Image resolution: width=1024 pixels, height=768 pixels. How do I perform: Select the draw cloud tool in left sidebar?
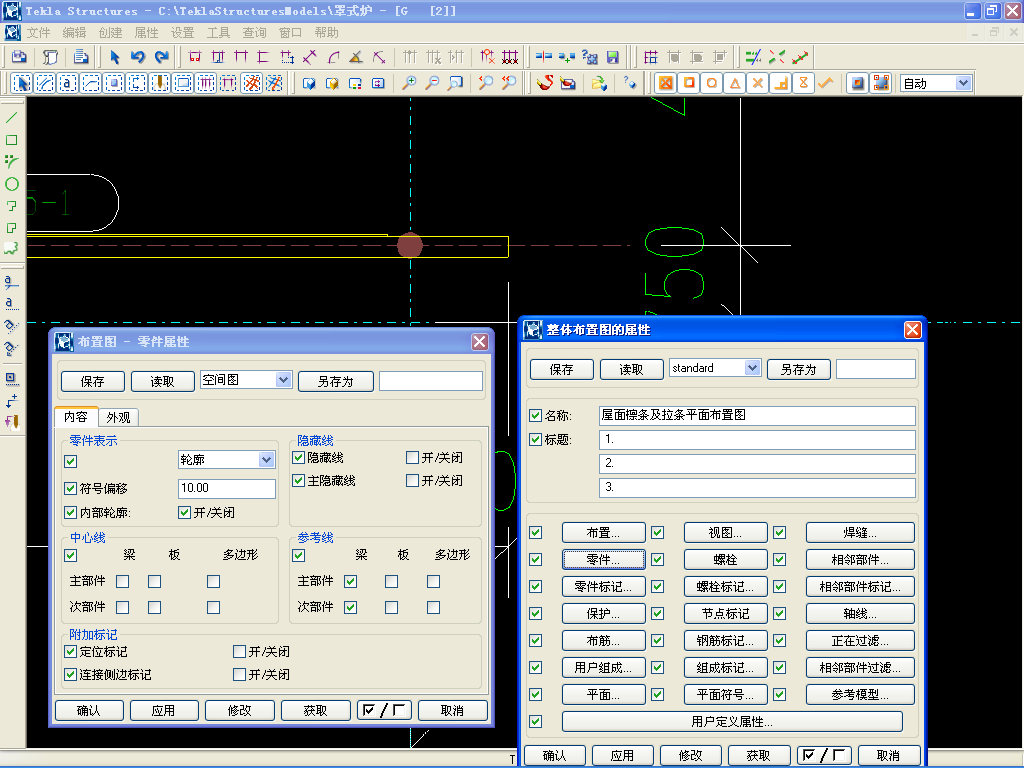click(x=11, y=248)
